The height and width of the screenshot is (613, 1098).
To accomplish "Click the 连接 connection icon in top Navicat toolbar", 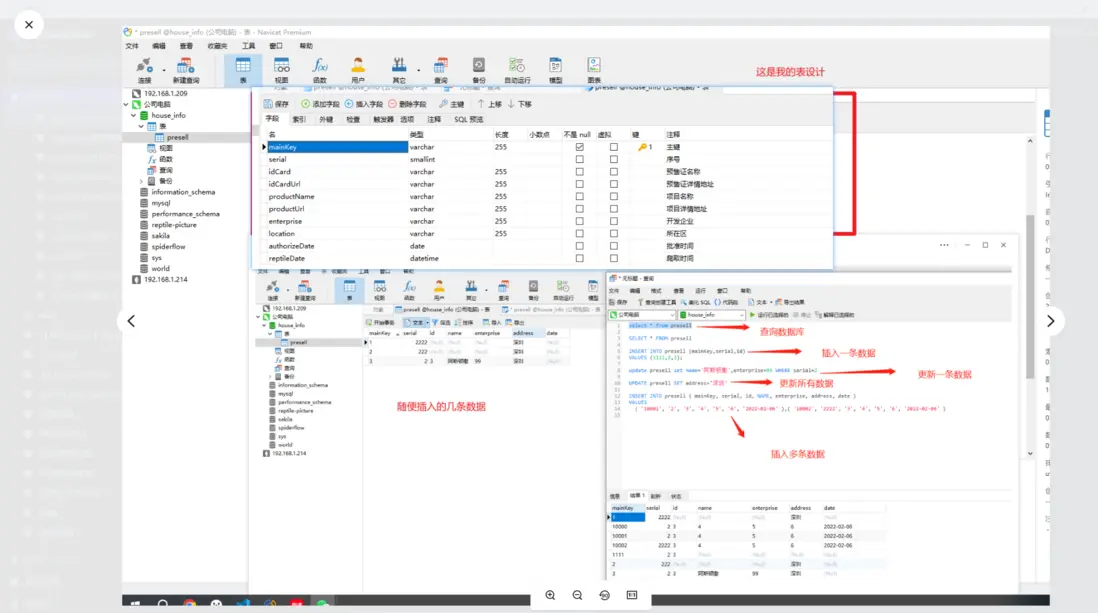I will (x=144, y=70).
